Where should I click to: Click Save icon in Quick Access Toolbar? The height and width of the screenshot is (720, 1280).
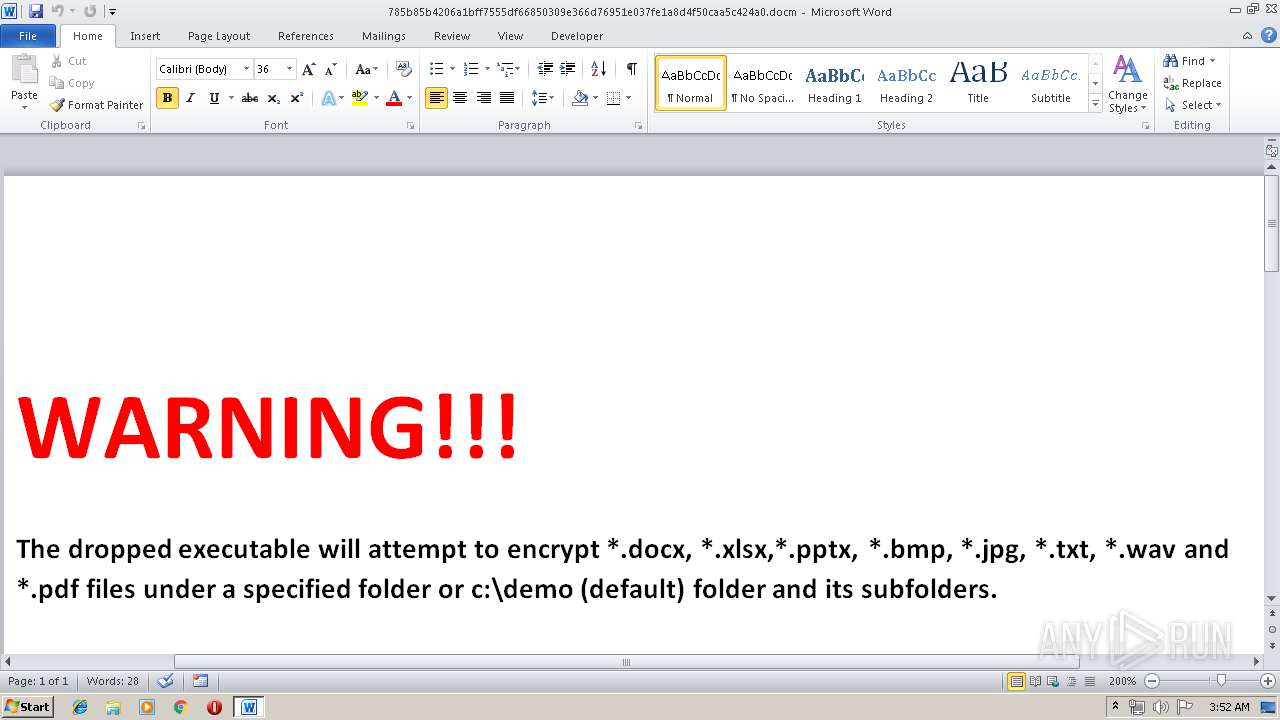point(36,11)
